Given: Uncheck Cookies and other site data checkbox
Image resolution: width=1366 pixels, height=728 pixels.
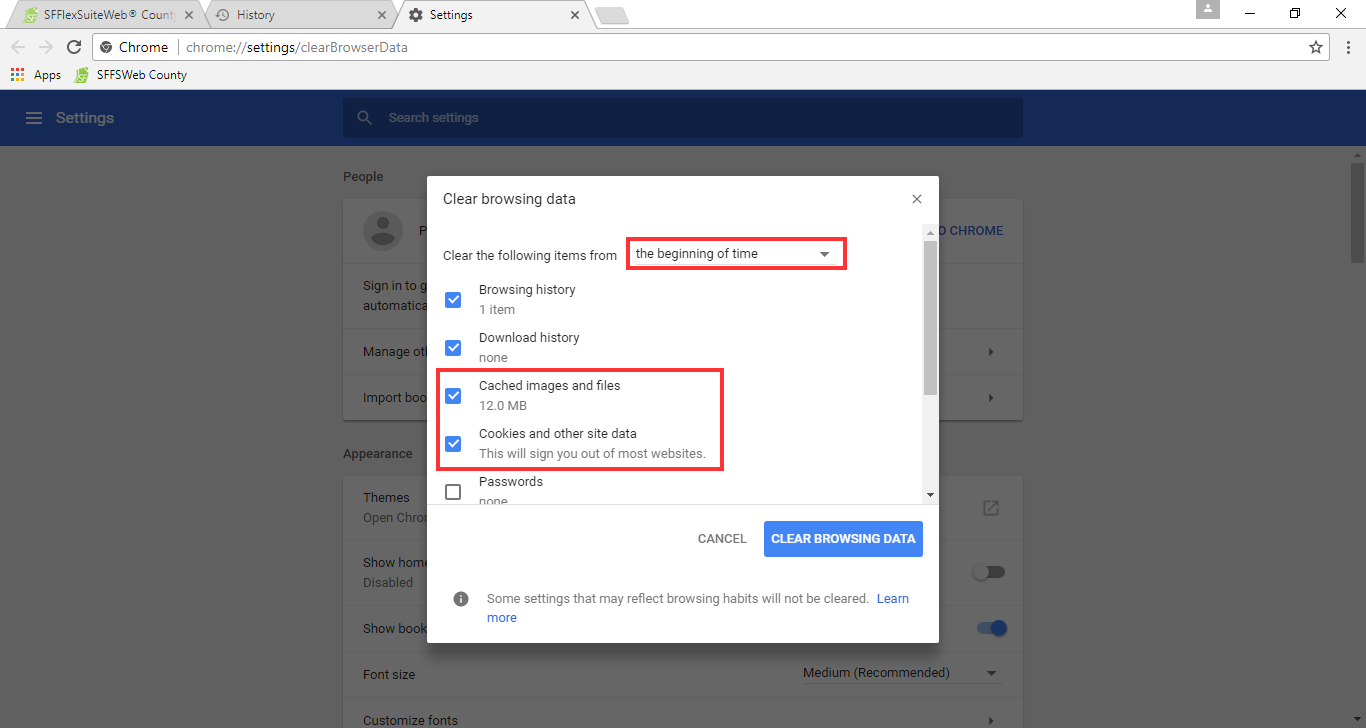Looking at the screenshot, I should coord(453,444).
